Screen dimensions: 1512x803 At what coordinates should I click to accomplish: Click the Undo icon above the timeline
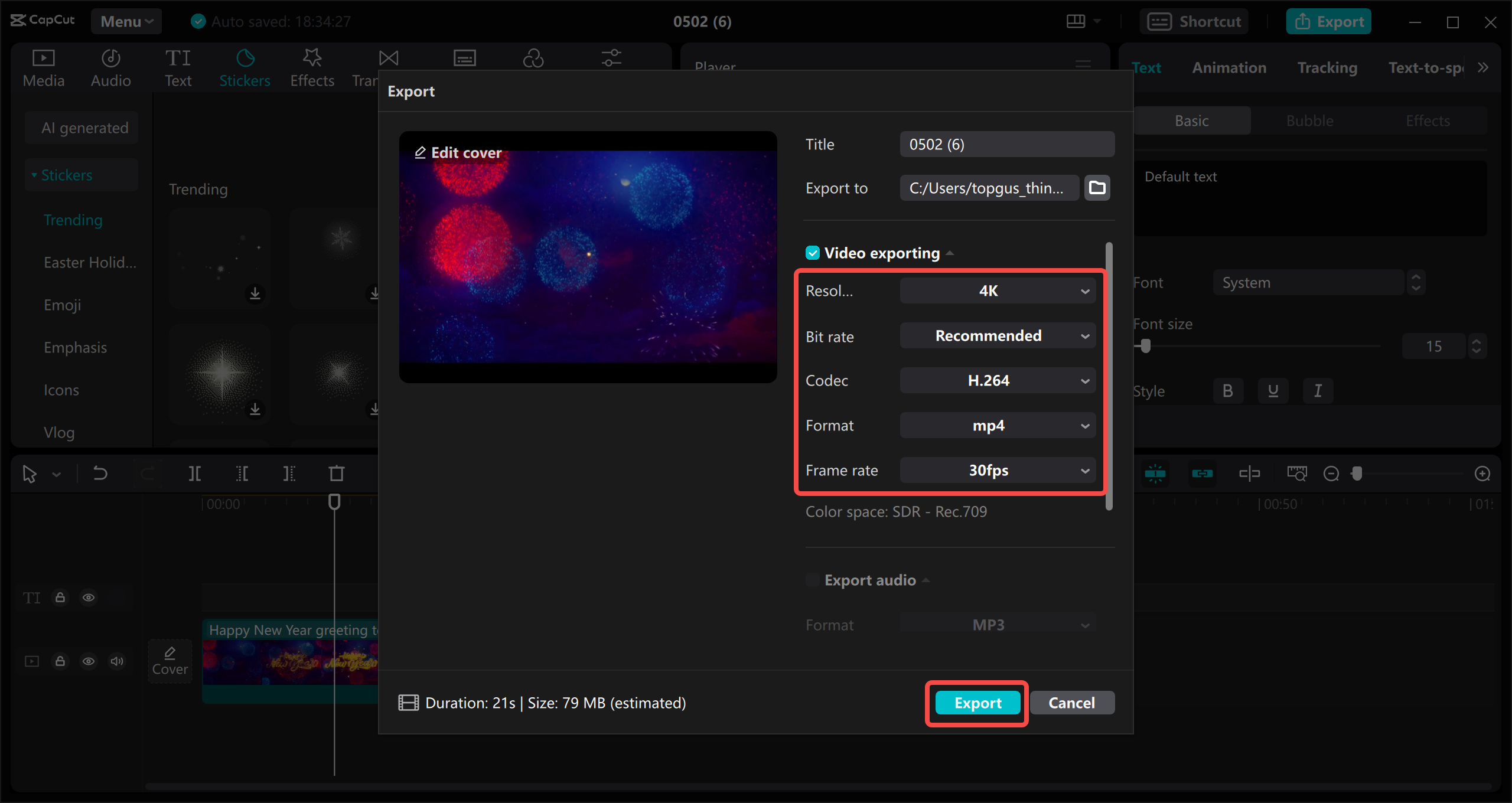99,473
